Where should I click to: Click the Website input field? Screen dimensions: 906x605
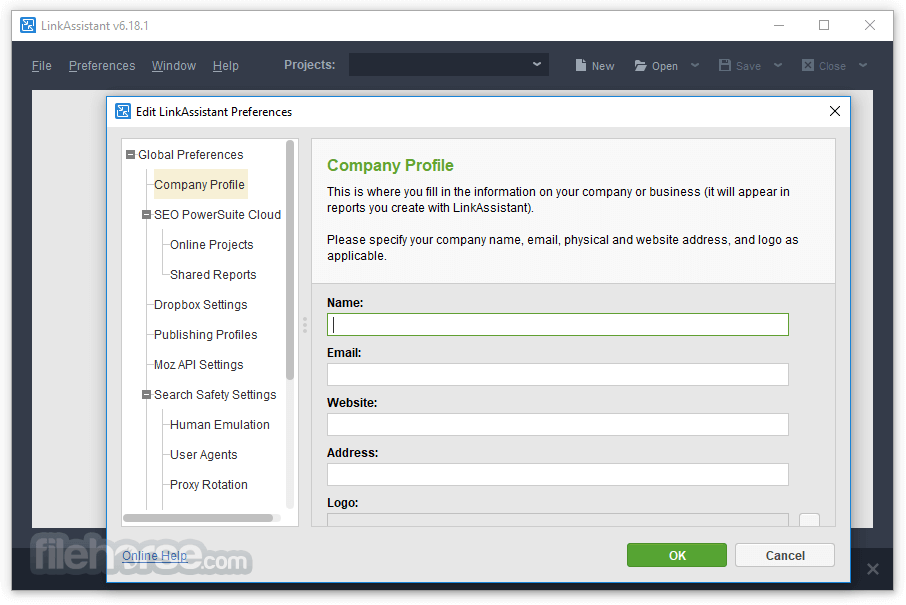click(558, 425)
